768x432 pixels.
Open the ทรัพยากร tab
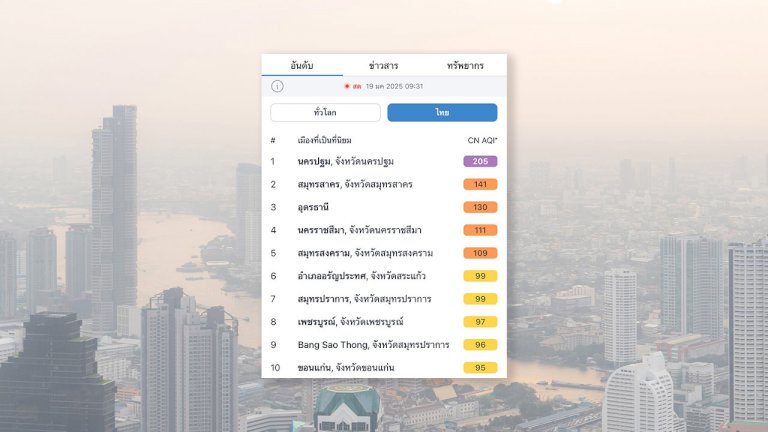coord(465,66)
